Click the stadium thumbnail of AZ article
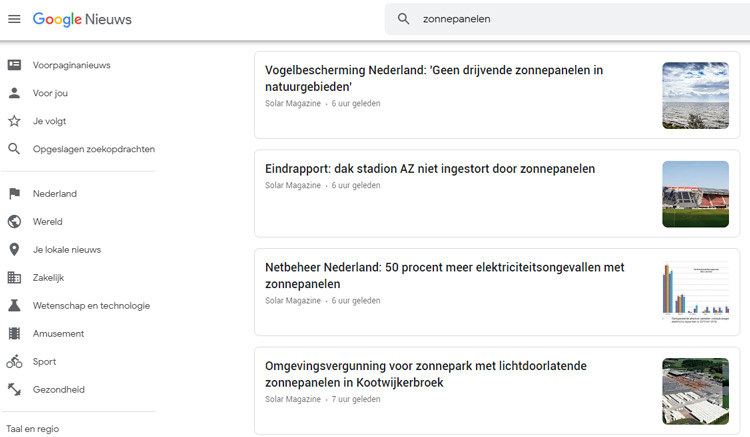 click(695, 194)
